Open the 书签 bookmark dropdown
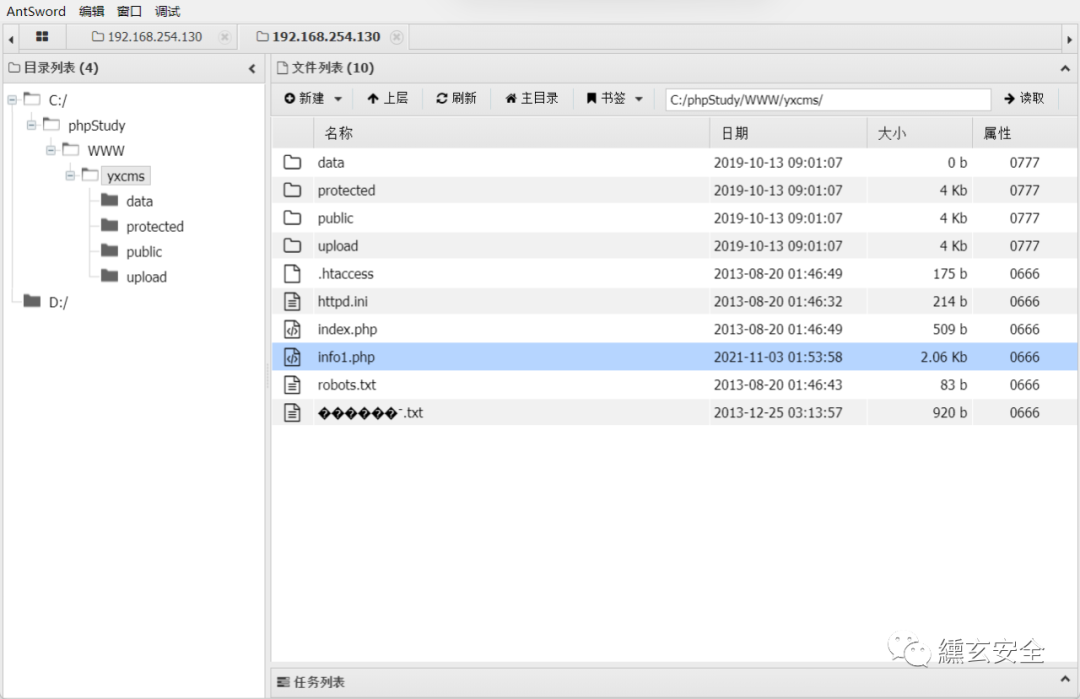Viewport: 1080px width, 699px height. [x=614, y=98]
